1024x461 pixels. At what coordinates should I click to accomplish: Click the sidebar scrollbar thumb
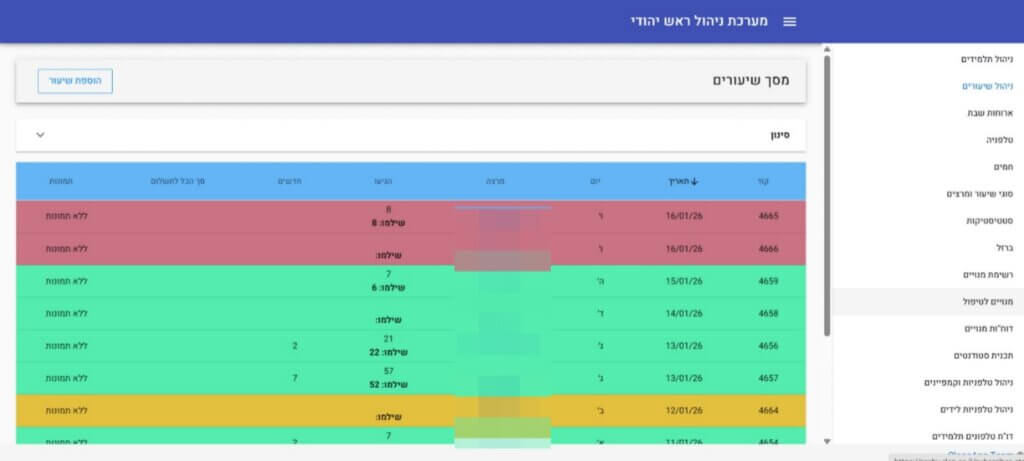[827, 196]
